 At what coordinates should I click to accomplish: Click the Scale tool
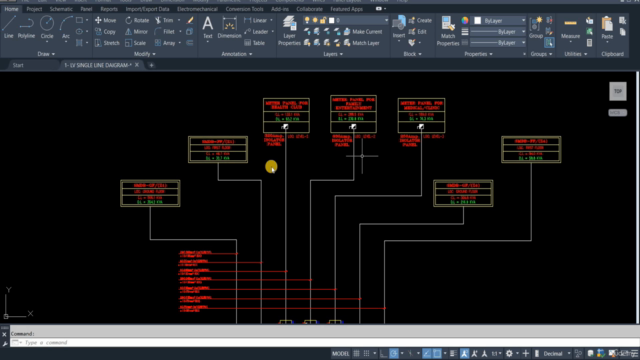pyautogui.click(x=136, y=43)
